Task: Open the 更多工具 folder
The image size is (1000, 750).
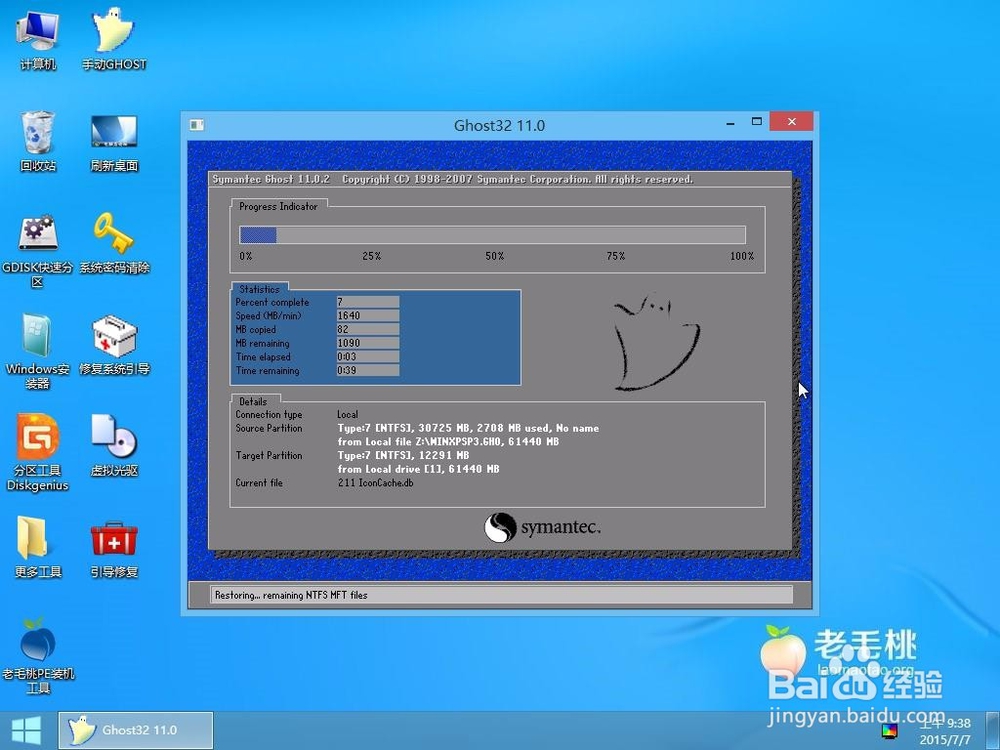Action: pos(38,547)
